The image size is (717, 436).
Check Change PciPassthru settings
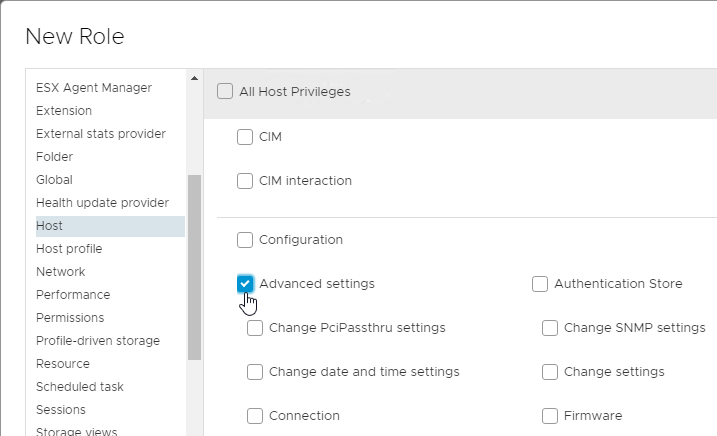(255, 328)
